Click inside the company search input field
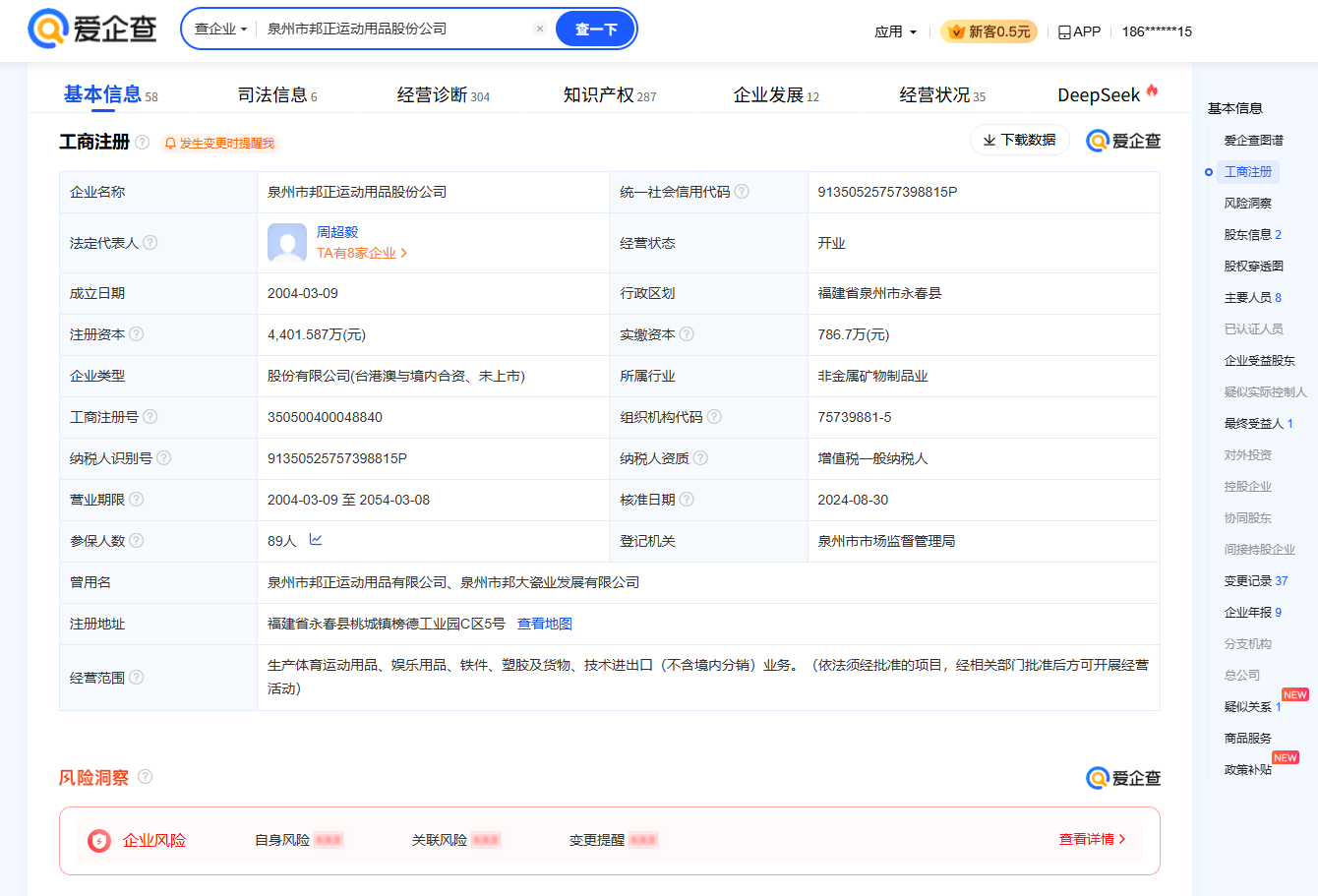 pos(393,29)
